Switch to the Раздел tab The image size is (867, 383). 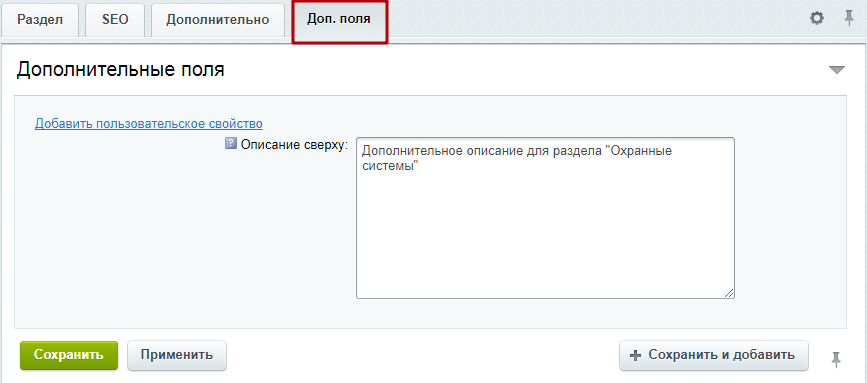(x=40, y=20)
